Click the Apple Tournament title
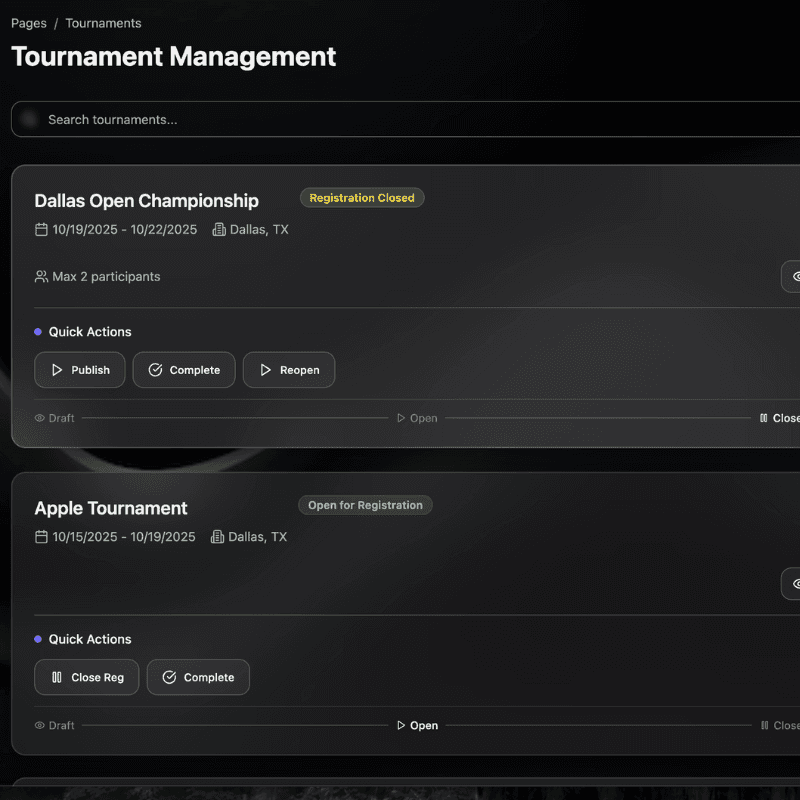Viewport: 800px width, 800px height. click(111, 509)
